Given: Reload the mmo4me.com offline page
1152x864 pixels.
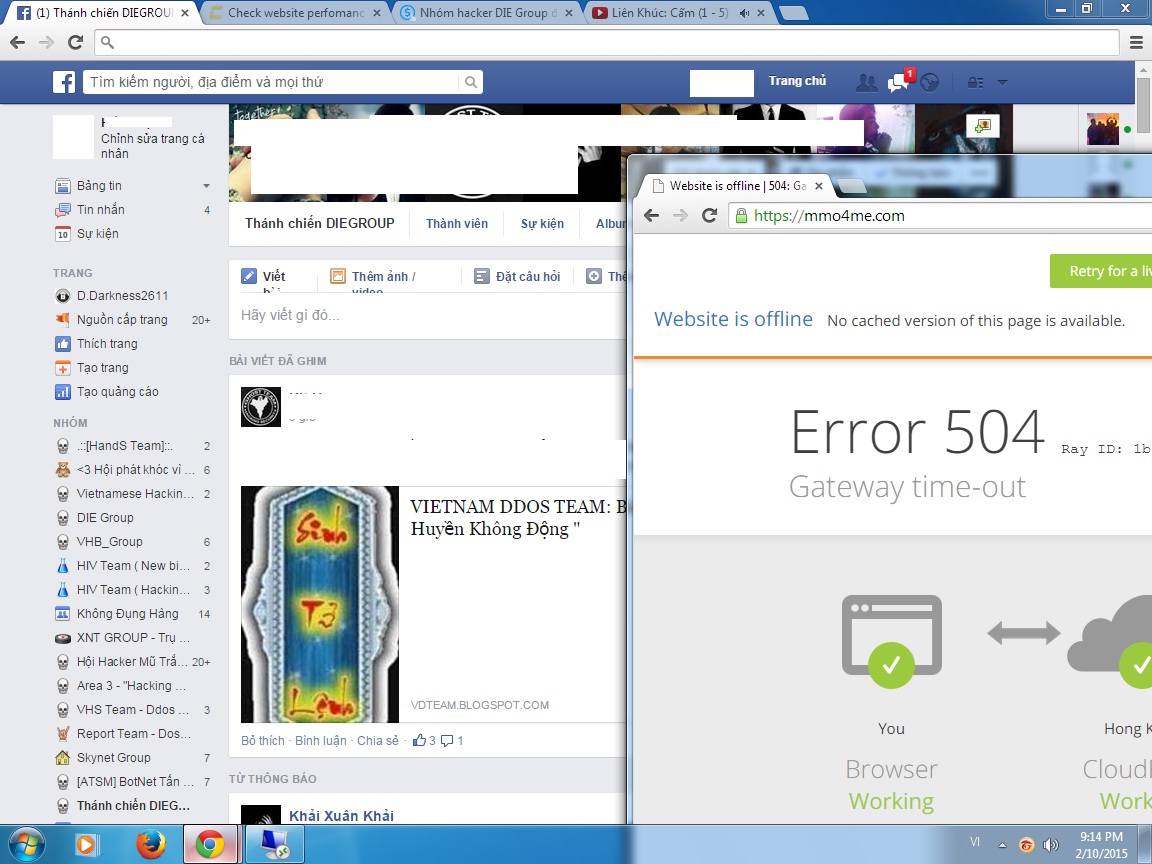Looking at the screenshot, I should tap(709, 215).
